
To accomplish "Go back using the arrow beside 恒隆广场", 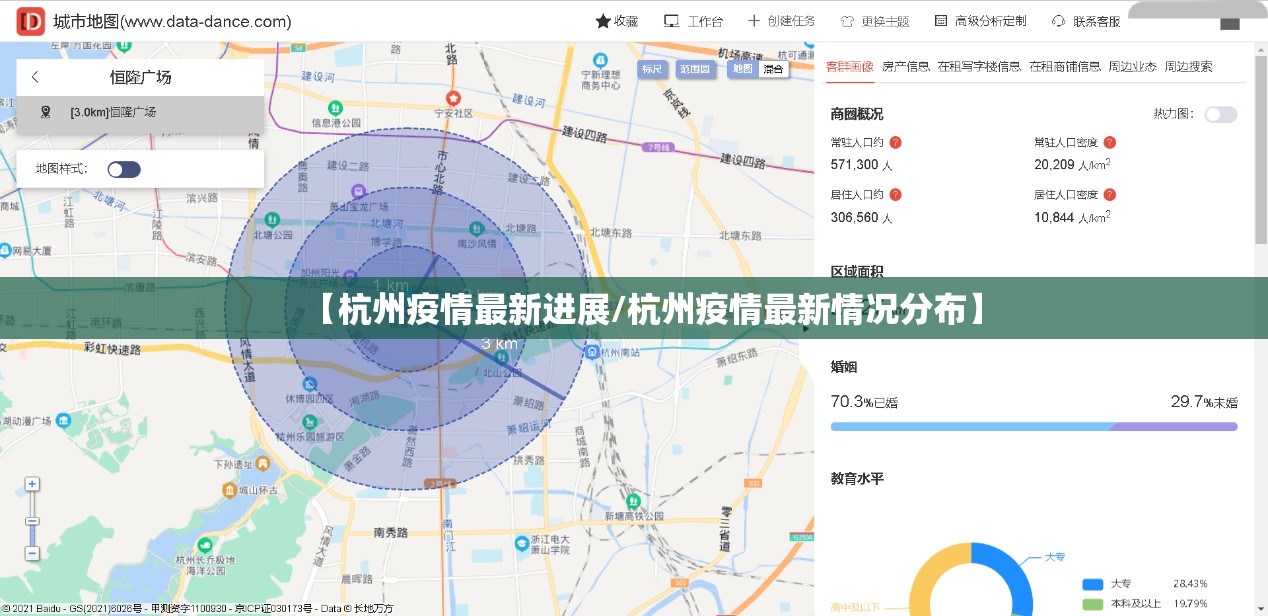I will coord(36,77).
